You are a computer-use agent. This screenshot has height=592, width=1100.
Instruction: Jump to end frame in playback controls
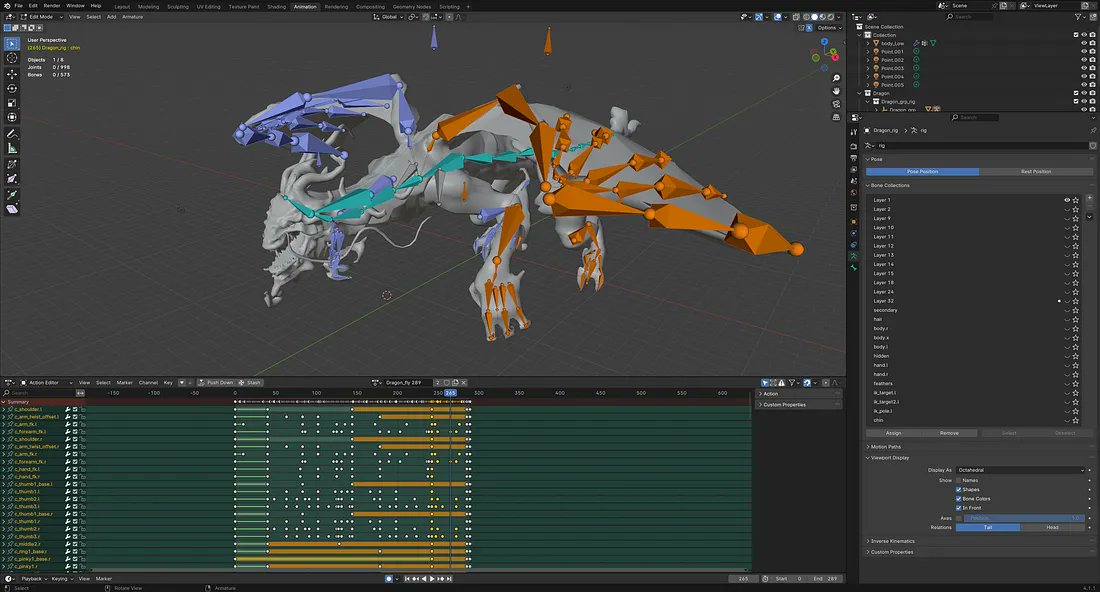tap(449, 578)
